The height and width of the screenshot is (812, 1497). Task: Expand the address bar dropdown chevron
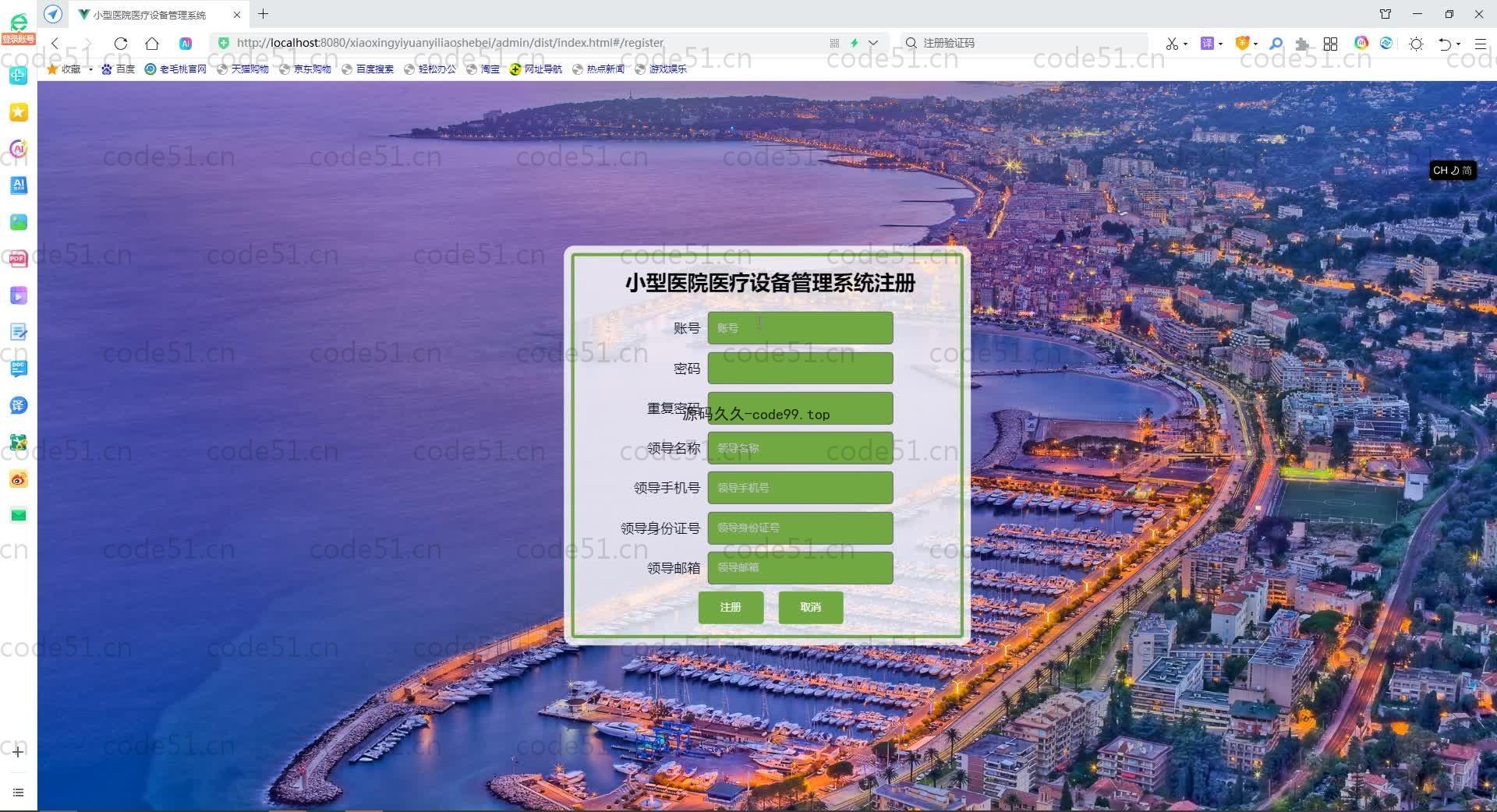(x=873, y=44)
